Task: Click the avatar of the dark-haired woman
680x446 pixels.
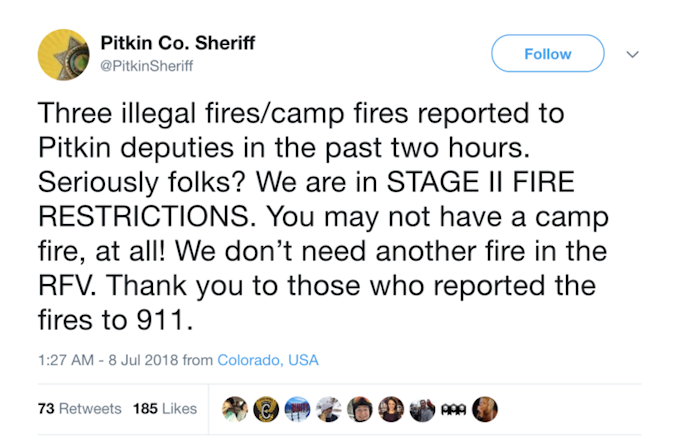Action: 391,409
